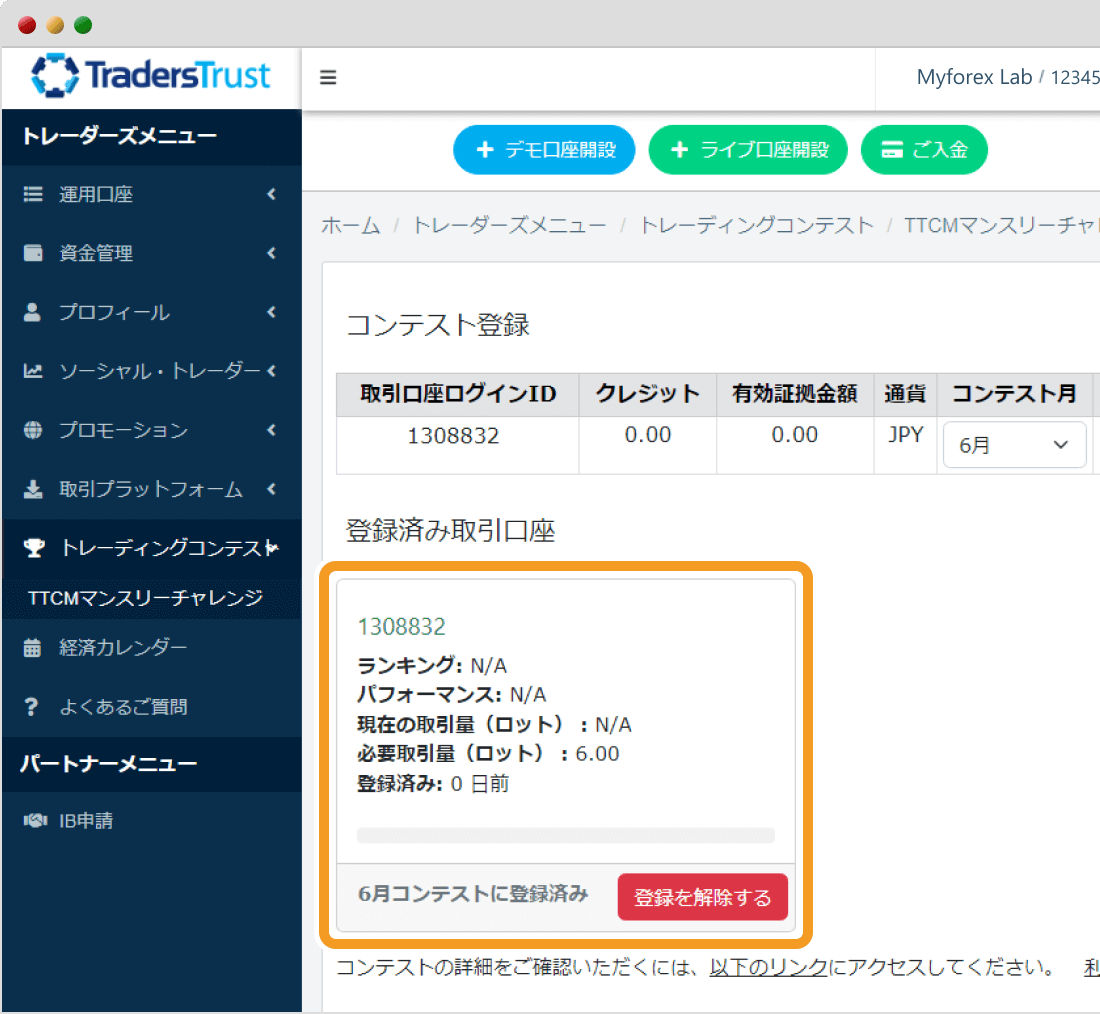This screenshot has width=1100, height=1014.
Task: Click the contest progress bar
Action: coord(565,835)
